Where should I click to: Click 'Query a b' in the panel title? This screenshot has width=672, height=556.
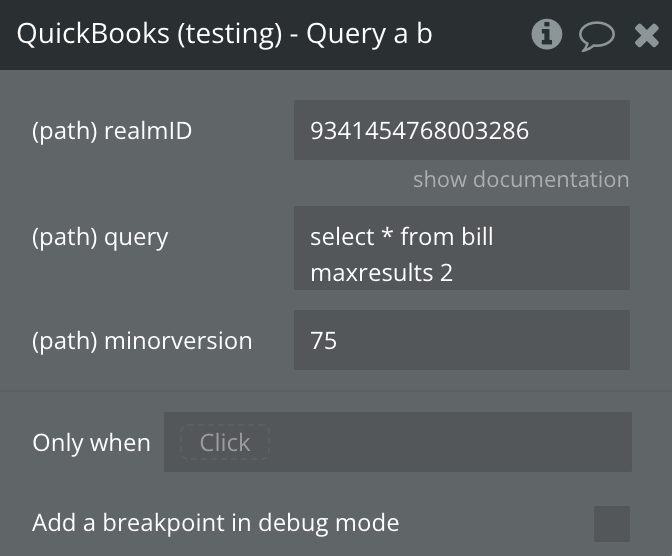[369, 35]
